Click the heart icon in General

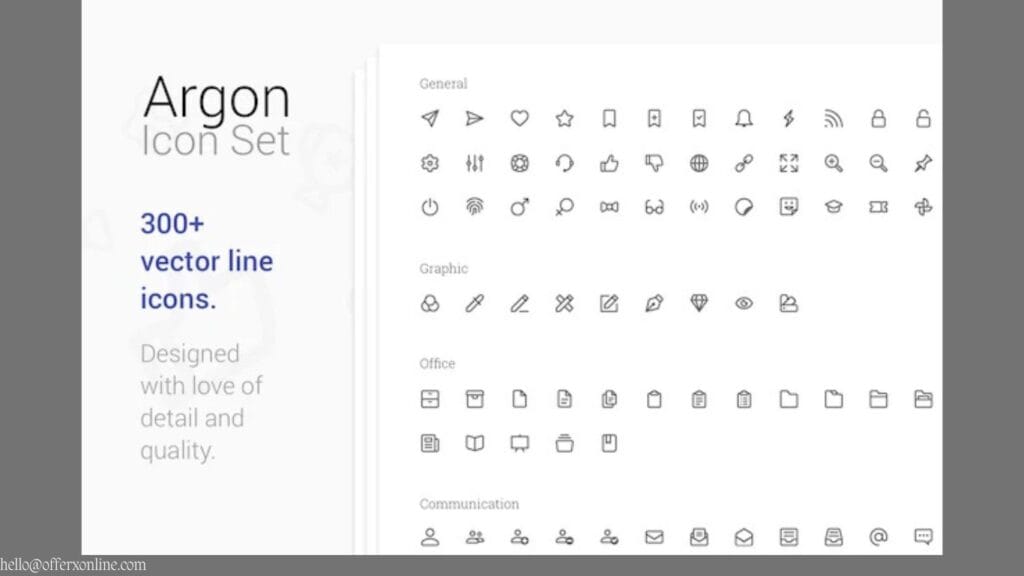520,118
